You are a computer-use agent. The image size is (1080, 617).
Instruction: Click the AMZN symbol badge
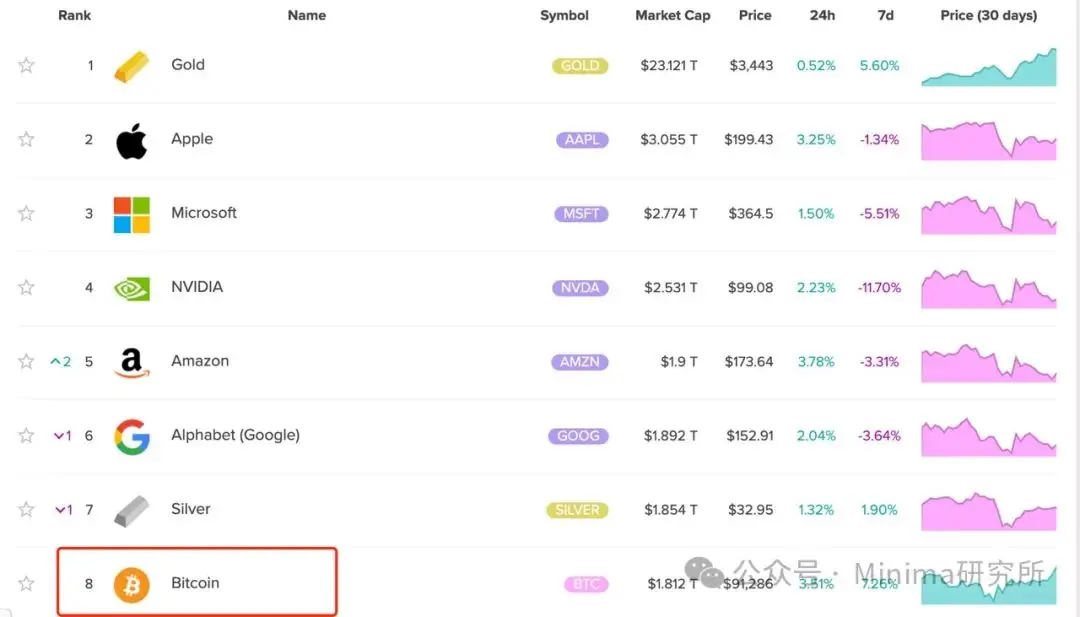[x=579, y=362]
